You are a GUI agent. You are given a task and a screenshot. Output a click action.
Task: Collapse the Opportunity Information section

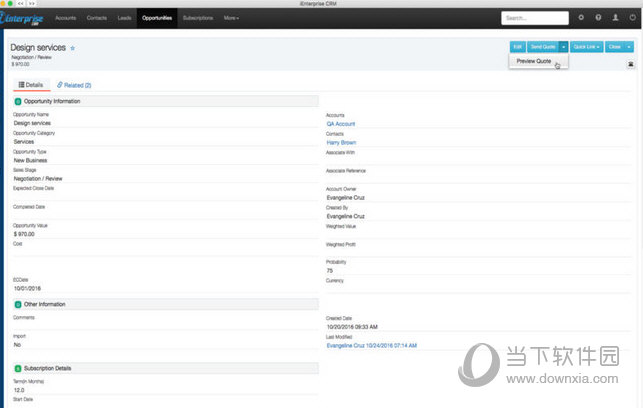pyautogui.click(x=18, y=101)
